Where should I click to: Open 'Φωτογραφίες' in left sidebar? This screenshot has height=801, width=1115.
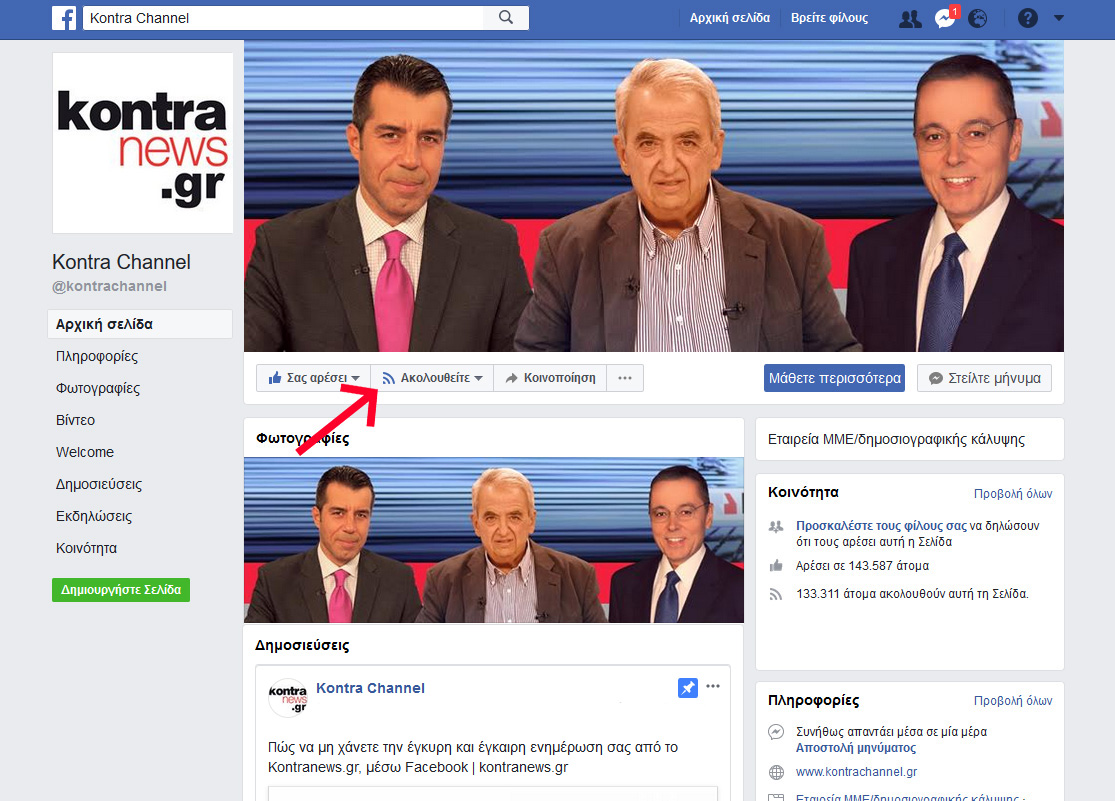98,388
